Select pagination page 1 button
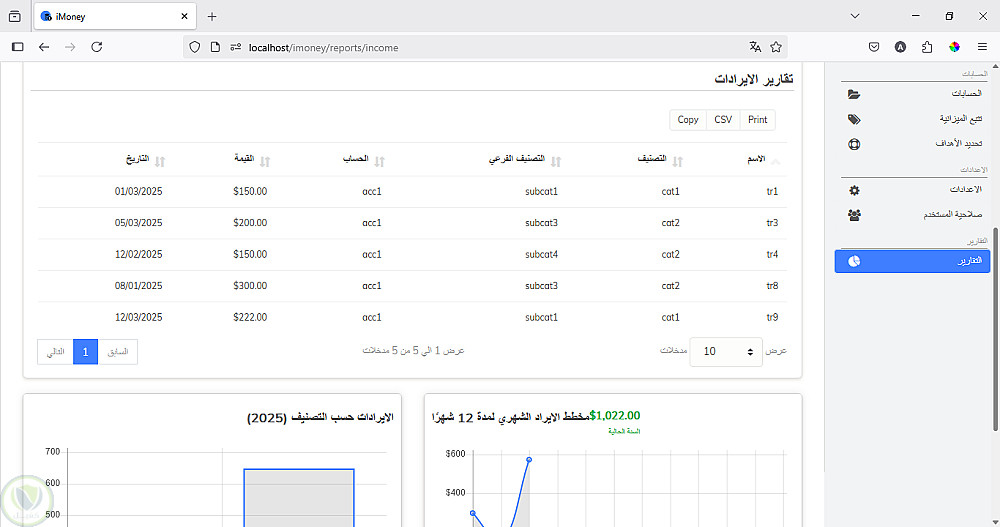1000x527 pixels. tap(85, 352)
